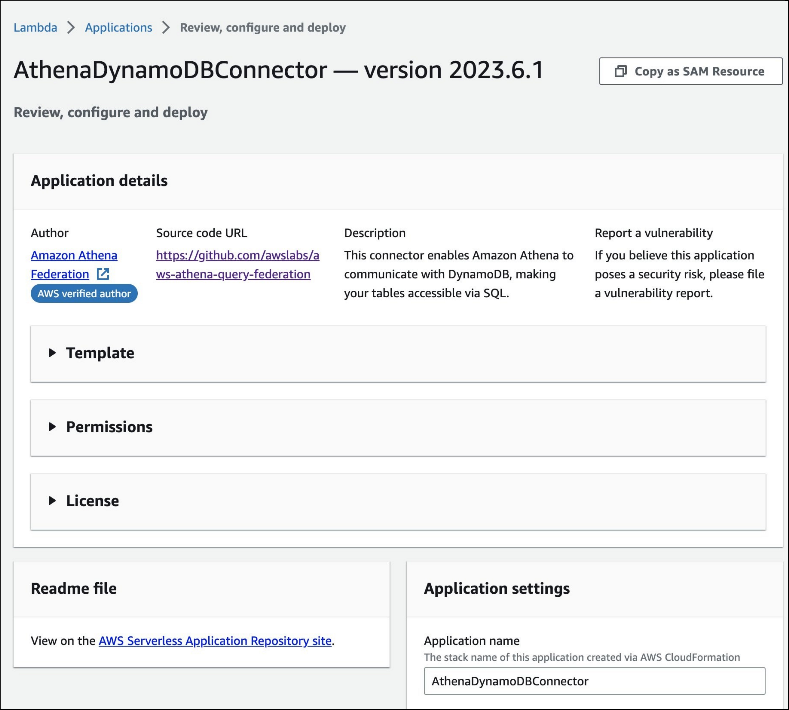Click the Application settings panel header
Viewport: 789px width, 710px height.
[x=497, y=589]
